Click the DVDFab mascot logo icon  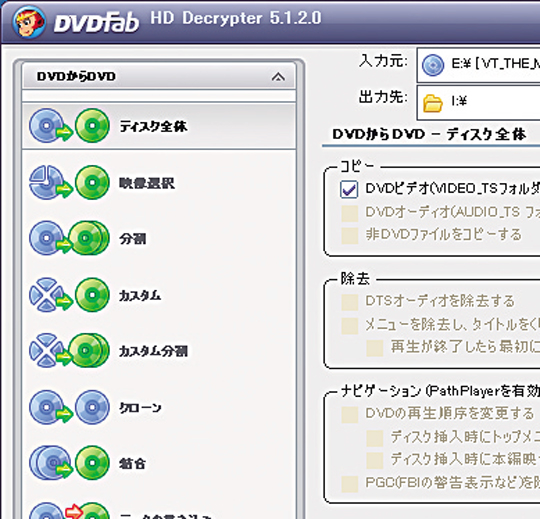(29, 22)
